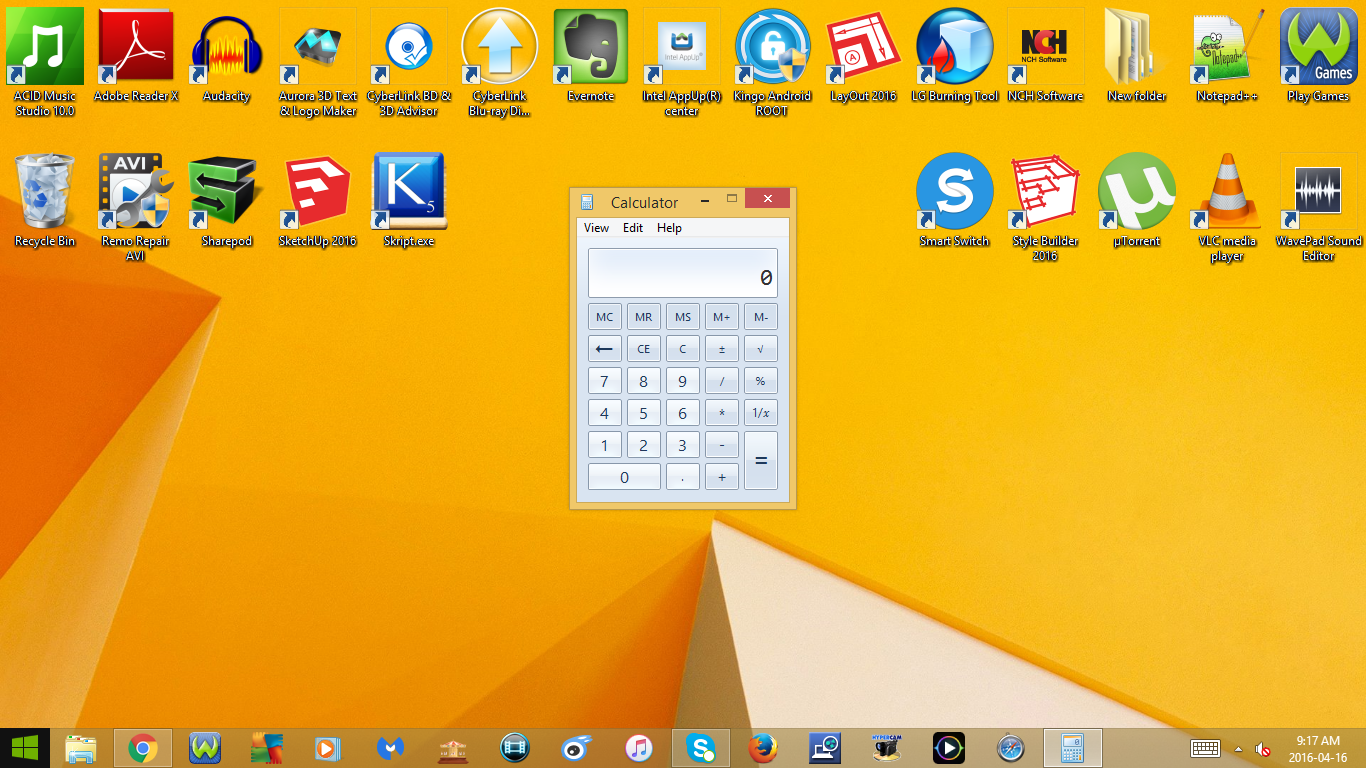Click digit 5 on Calculator
The height and width of the screenshot is (768, 1366).
(x=643, y=413)
